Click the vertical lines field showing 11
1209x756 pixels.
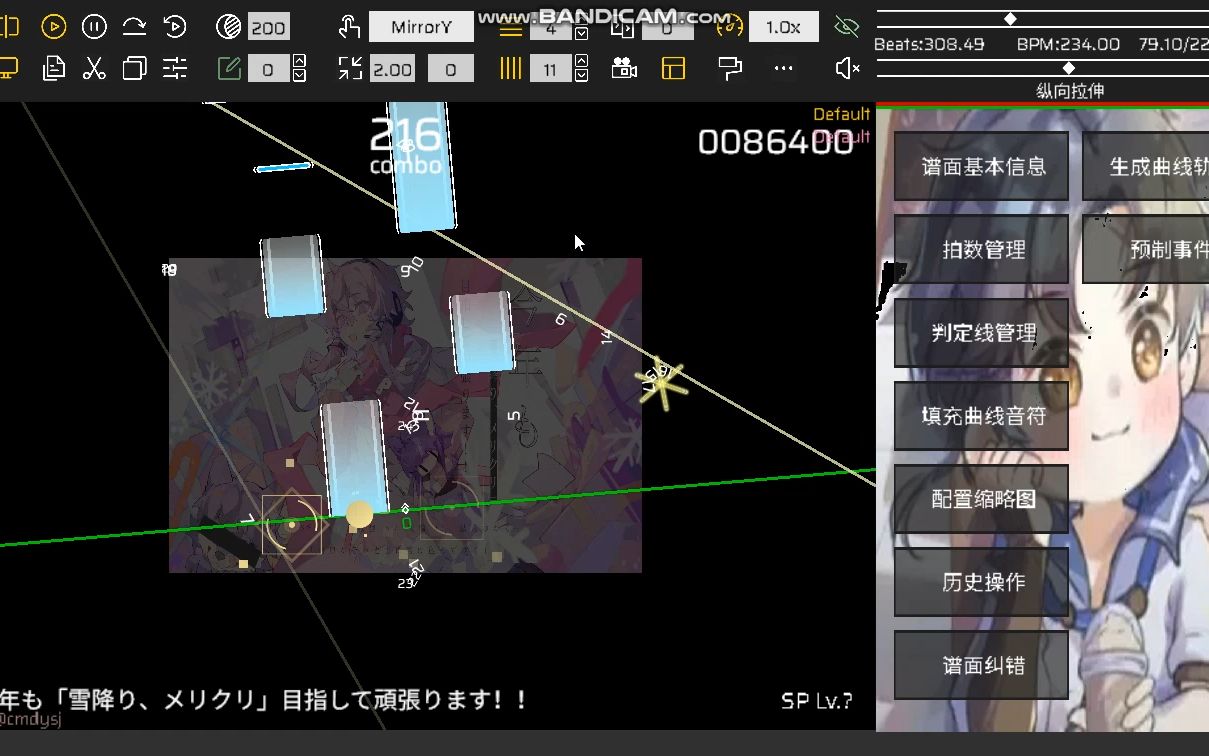[x=551, y=69]
